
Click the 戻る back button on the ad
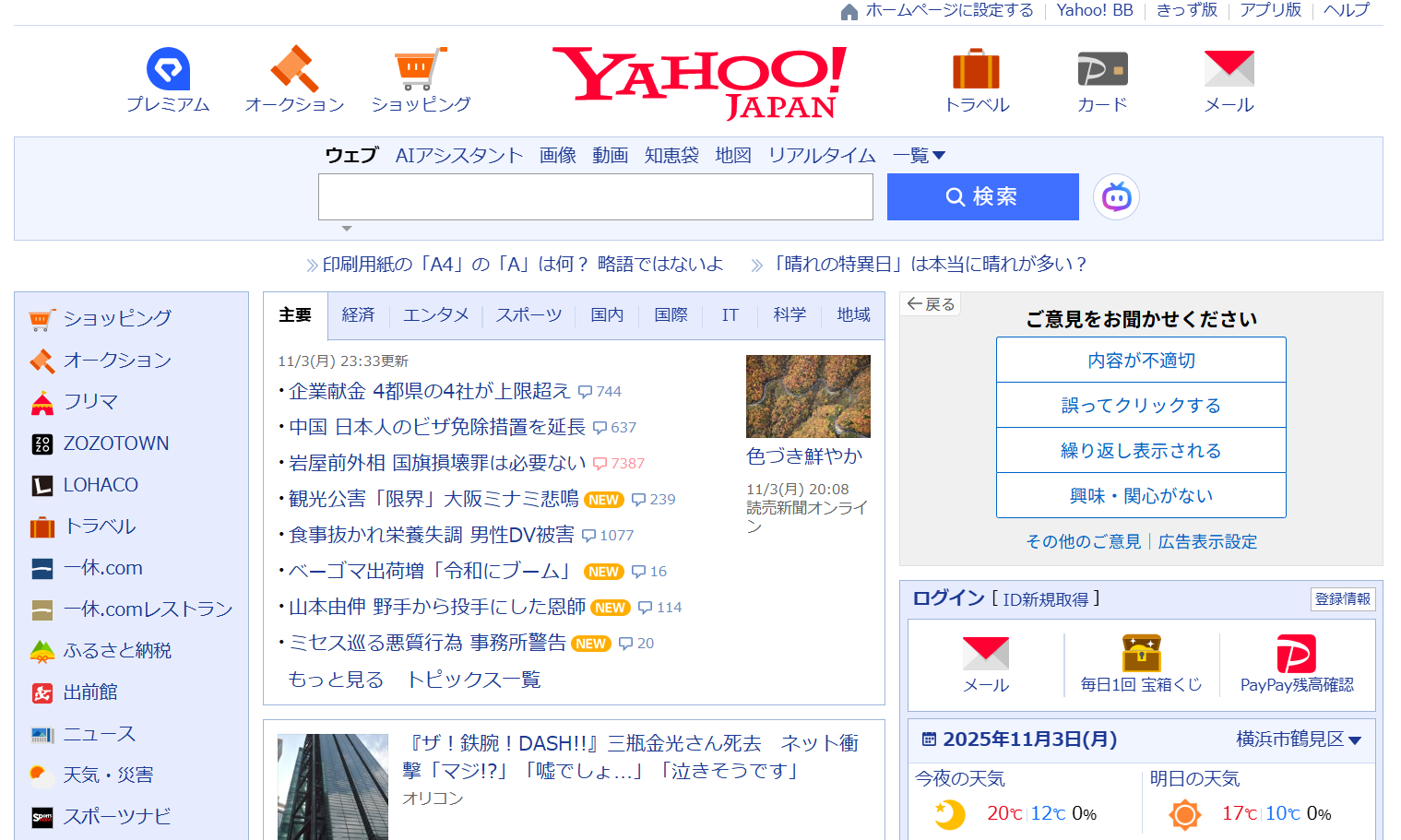pyautogui.click(x=931, y=304)
